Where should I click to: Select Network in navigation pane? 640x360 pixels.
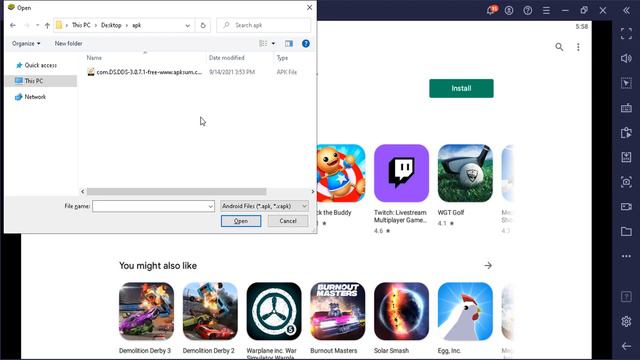pos(35,97)
